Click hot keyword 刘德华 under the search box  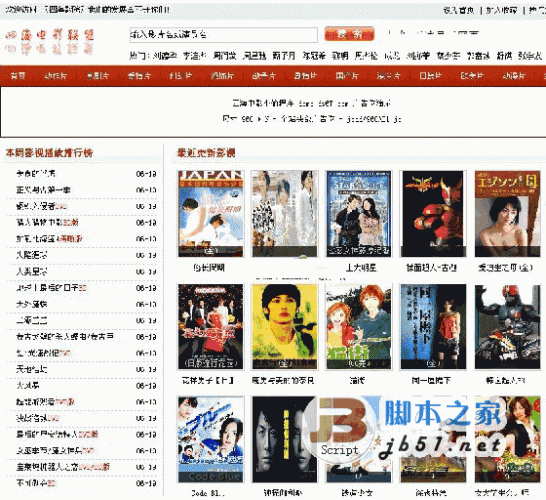coord(165,56)
